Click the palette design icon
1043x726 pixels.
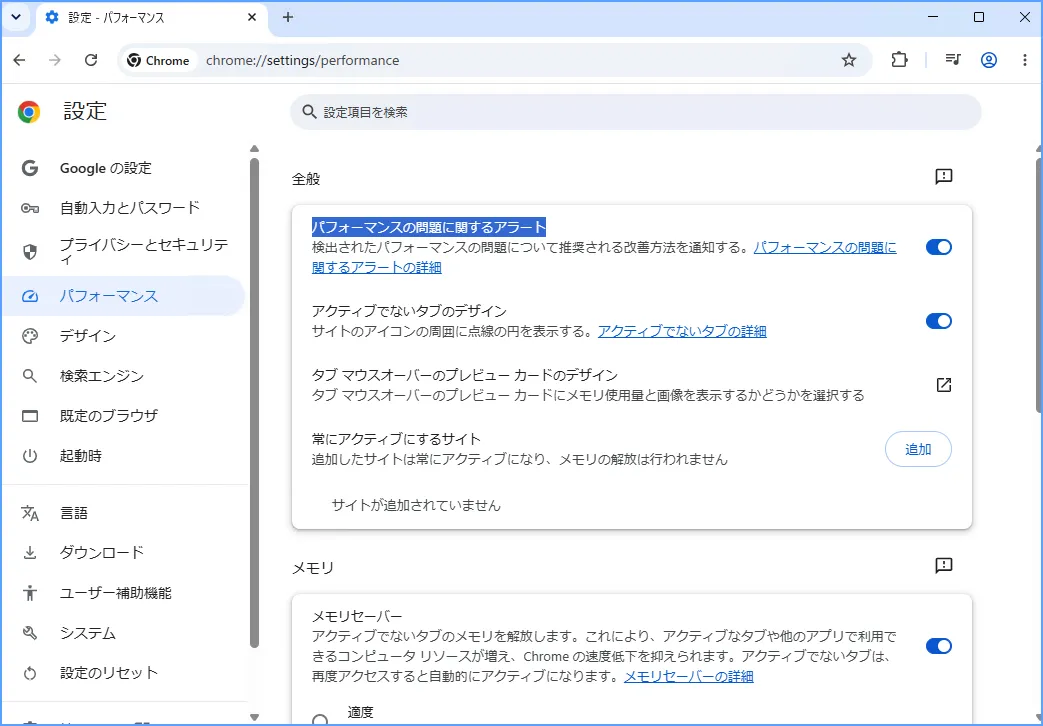tap(30, 336)
